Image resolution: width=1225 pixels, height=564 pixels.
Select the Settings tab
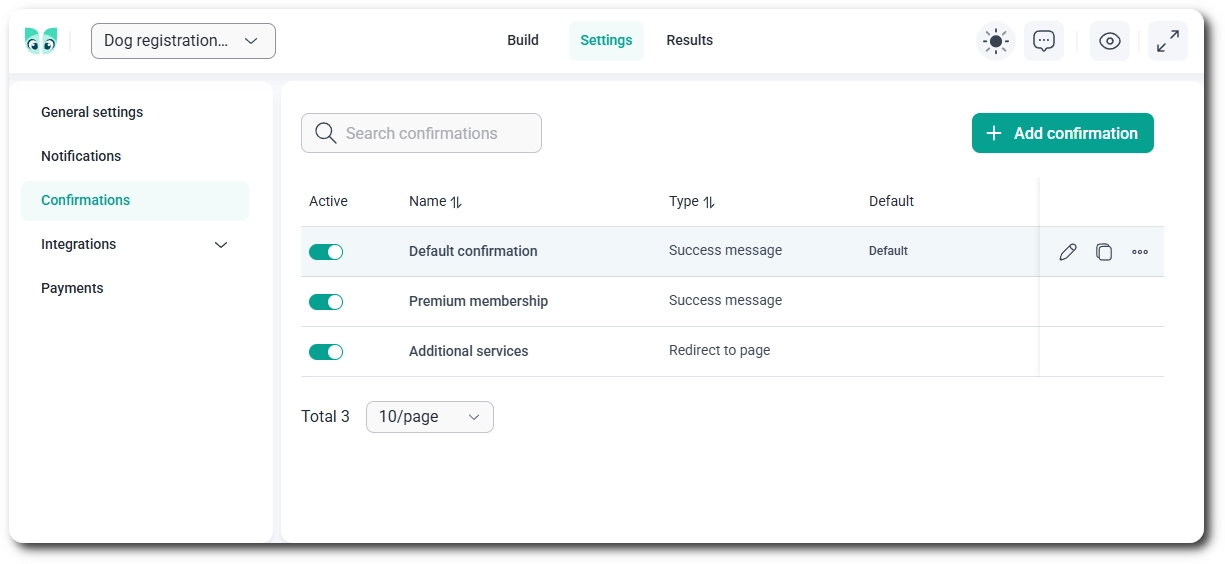point(606,41)
